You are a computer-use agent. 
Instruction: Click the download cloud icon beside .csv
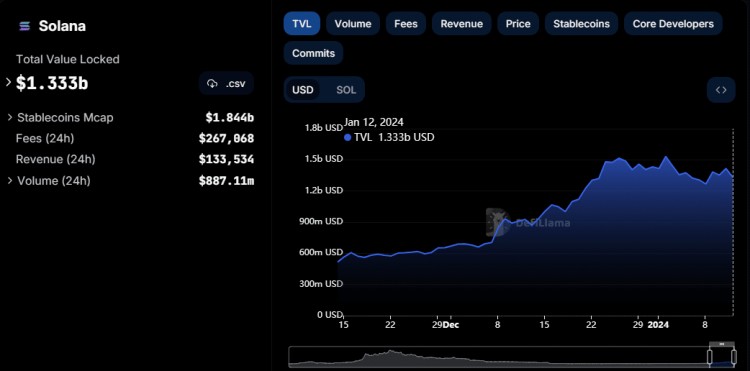(212, 84)
